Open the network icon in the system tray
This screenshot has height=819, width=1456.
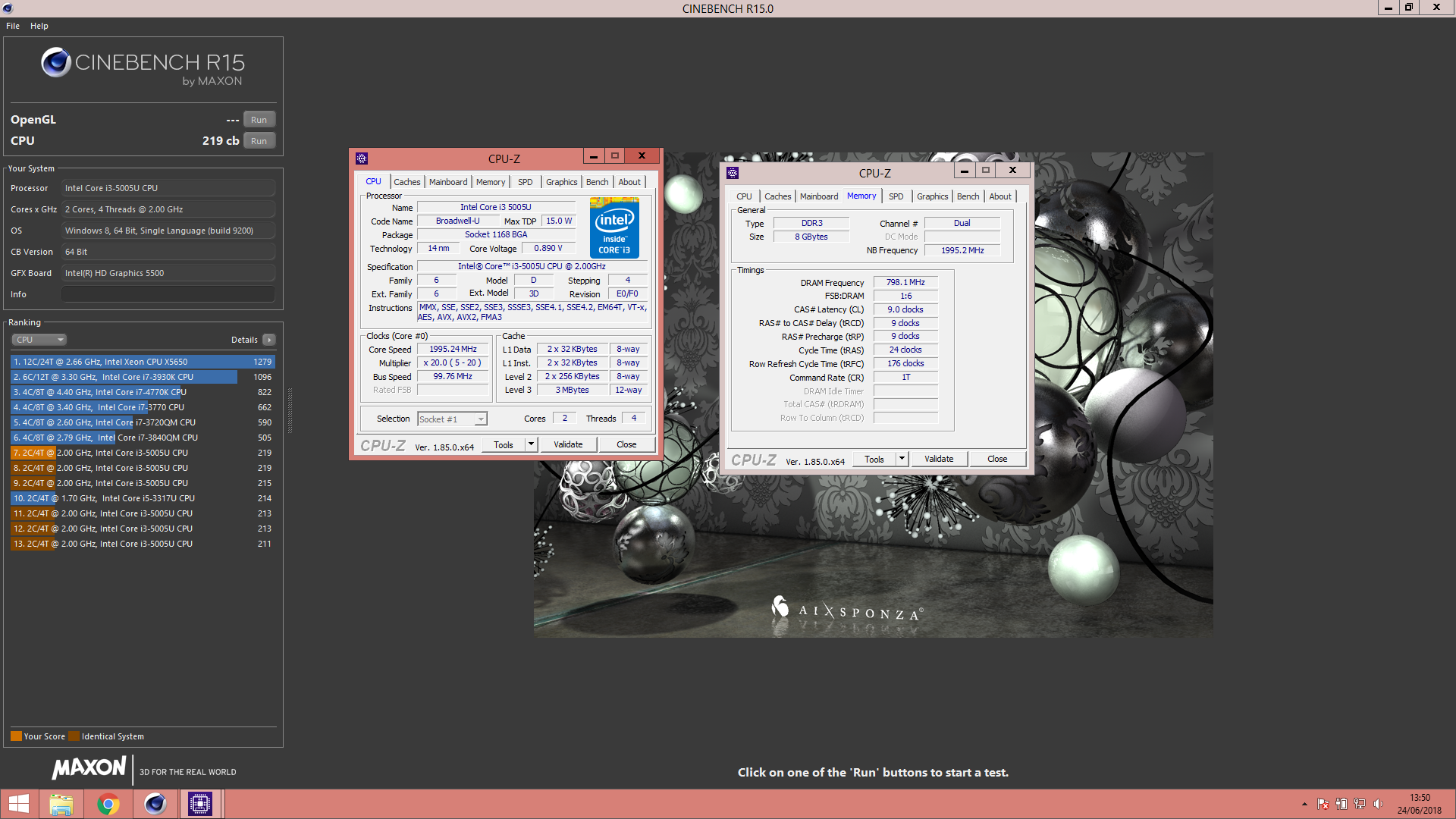[x=1360, y=804]
